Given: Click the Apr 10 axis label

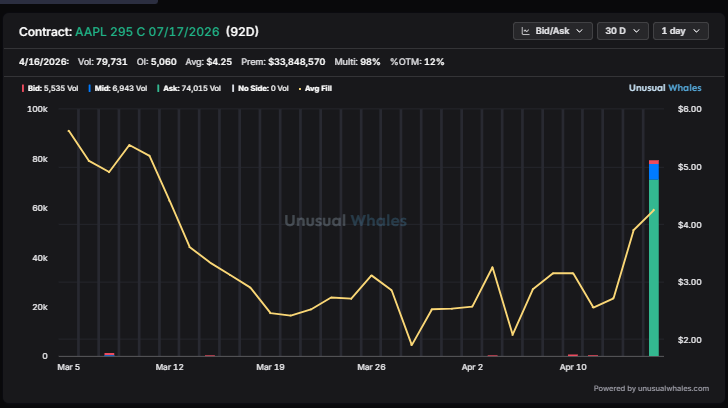Looking at the screenshot, I should point(573,367).
